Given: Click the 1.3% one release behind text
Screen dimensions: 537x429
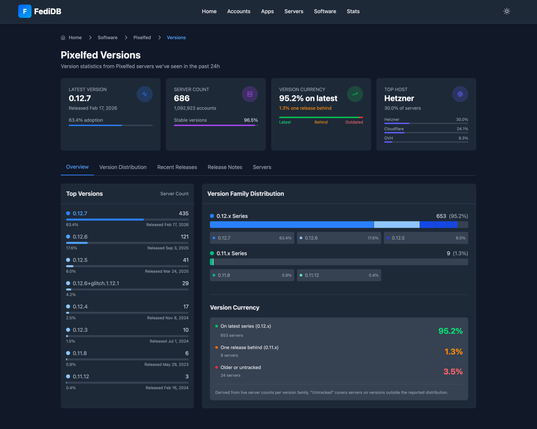Looking at the screenshot, I should (305, 108).
